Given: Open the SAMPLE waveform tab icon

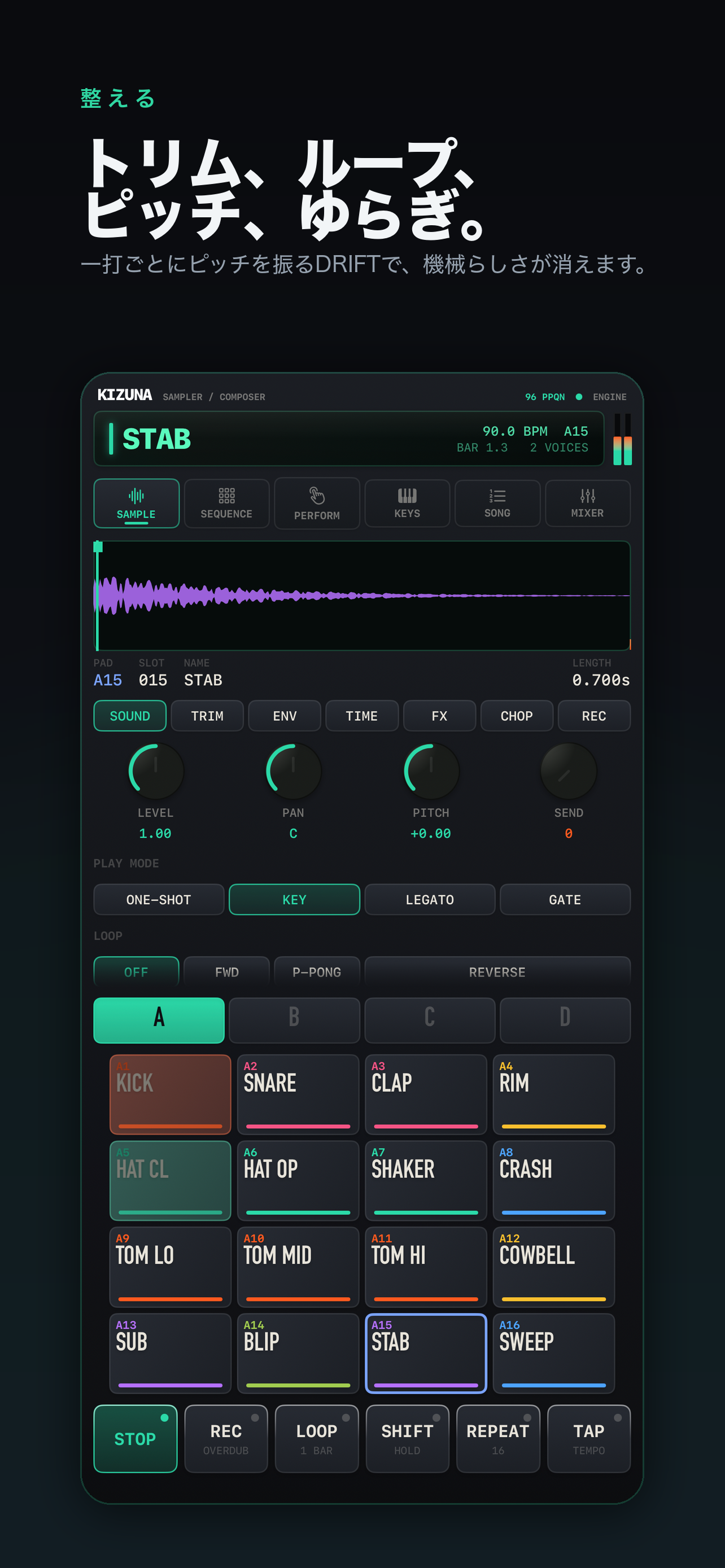Looking at the screenshot, I should (x=136, y=496).
